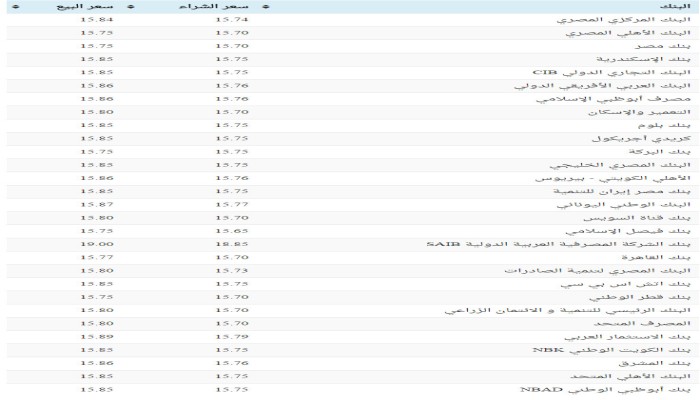Image resolution: width=700 pixels, height=400 pixels.
Task: Click the "سعر البيع" header label
Action: pos(85,7)
